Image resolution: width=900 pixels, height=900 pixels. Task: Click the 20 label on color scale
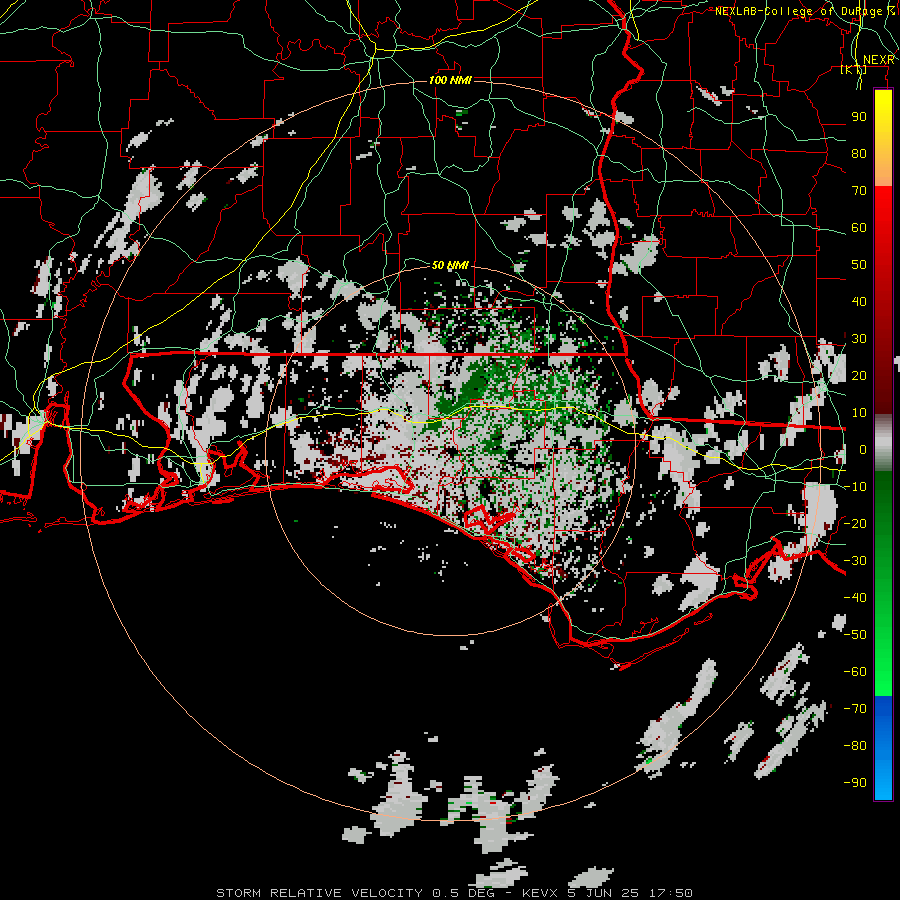tap(859, 375)
